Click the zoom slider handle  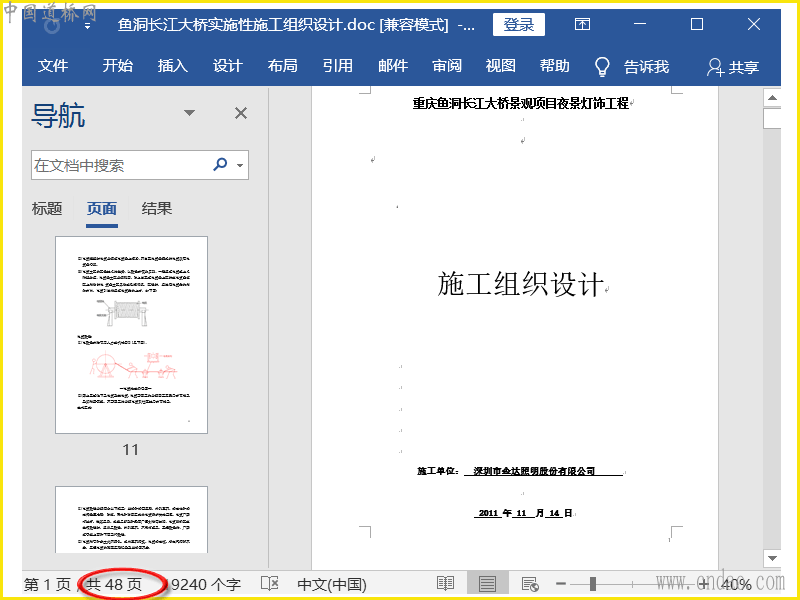tap(592, 584)
